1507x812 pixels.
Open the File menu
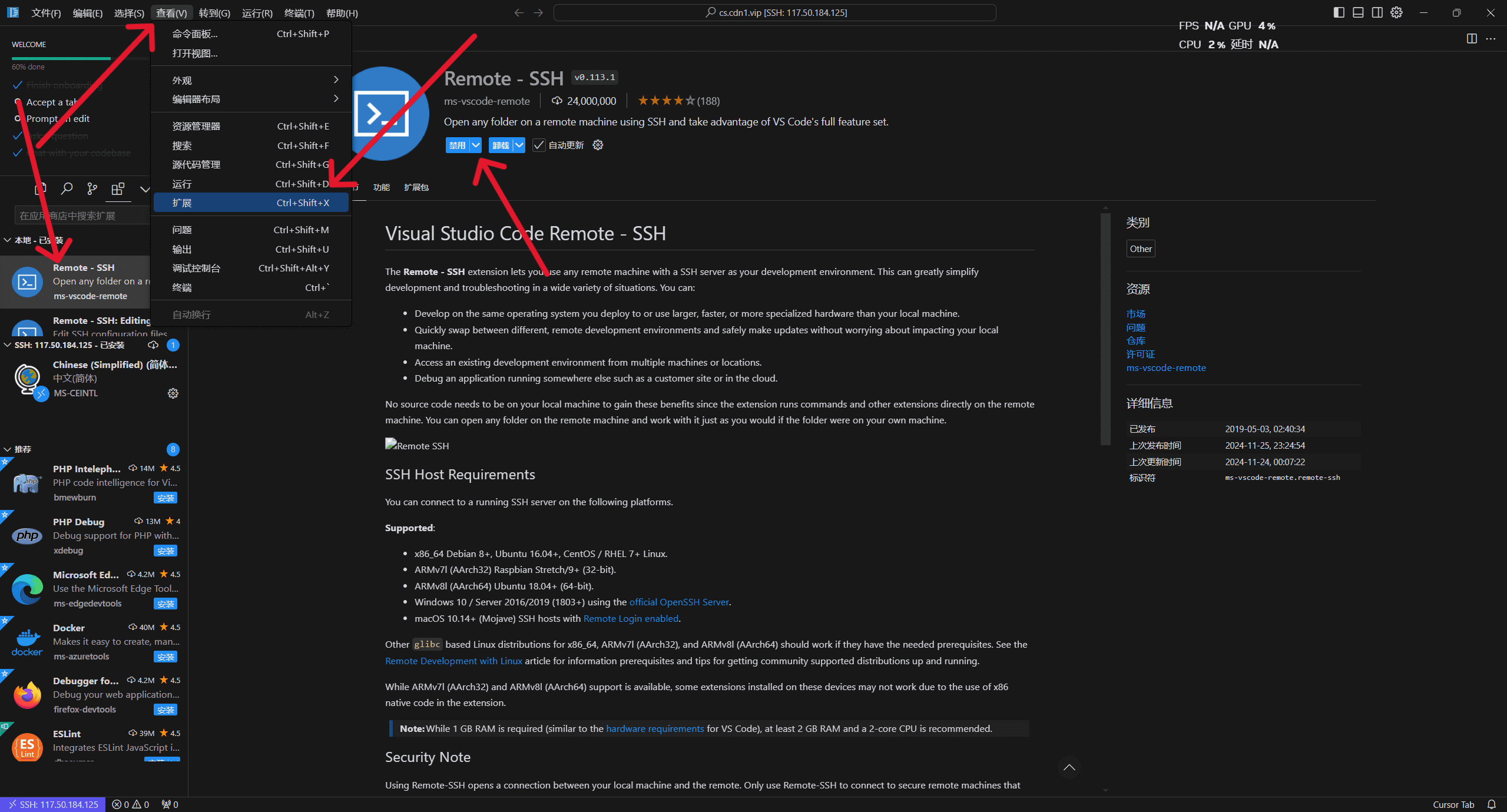click(x=46, y=13)
